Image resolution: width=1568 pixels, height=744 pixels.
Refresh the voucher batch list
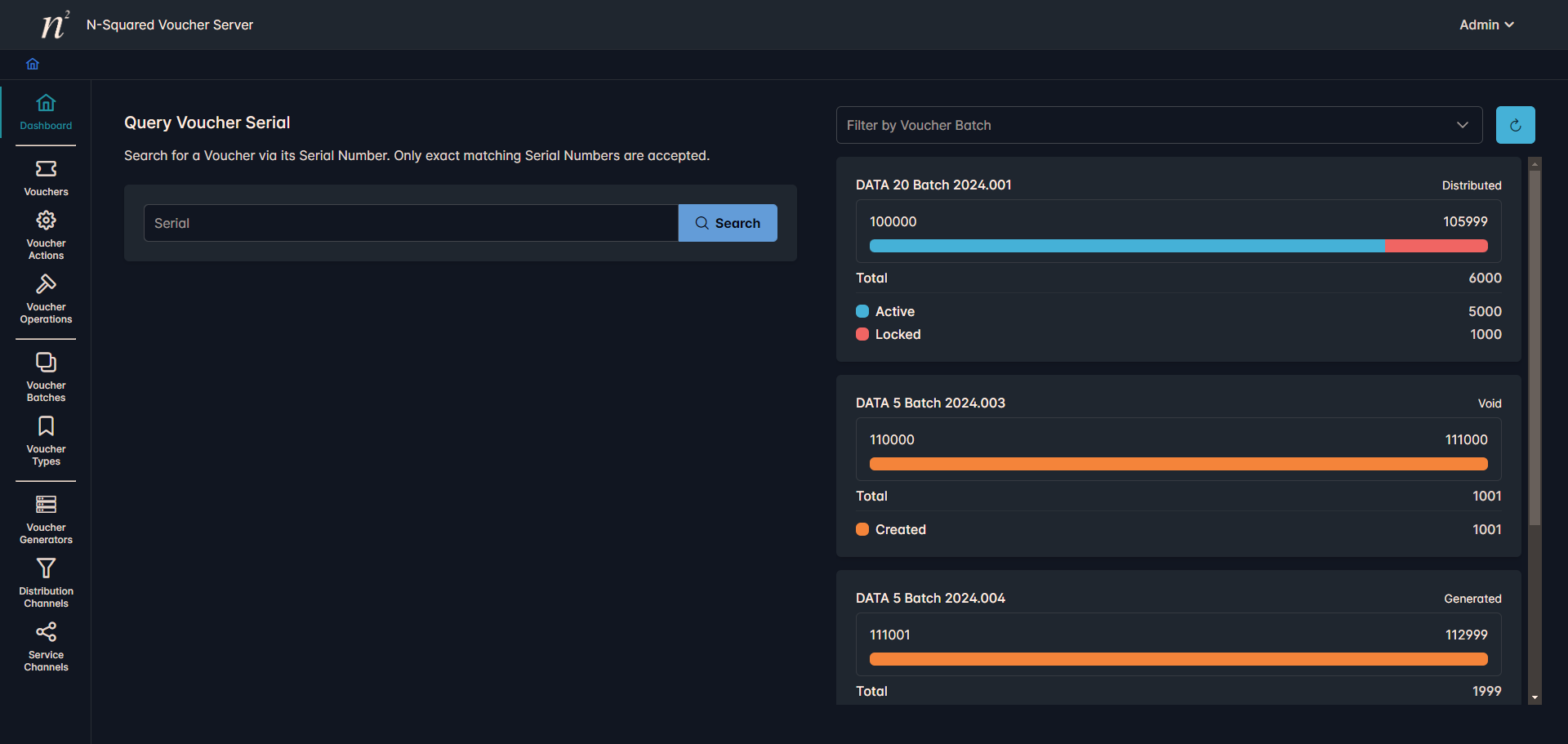[x=1515, y=125]
